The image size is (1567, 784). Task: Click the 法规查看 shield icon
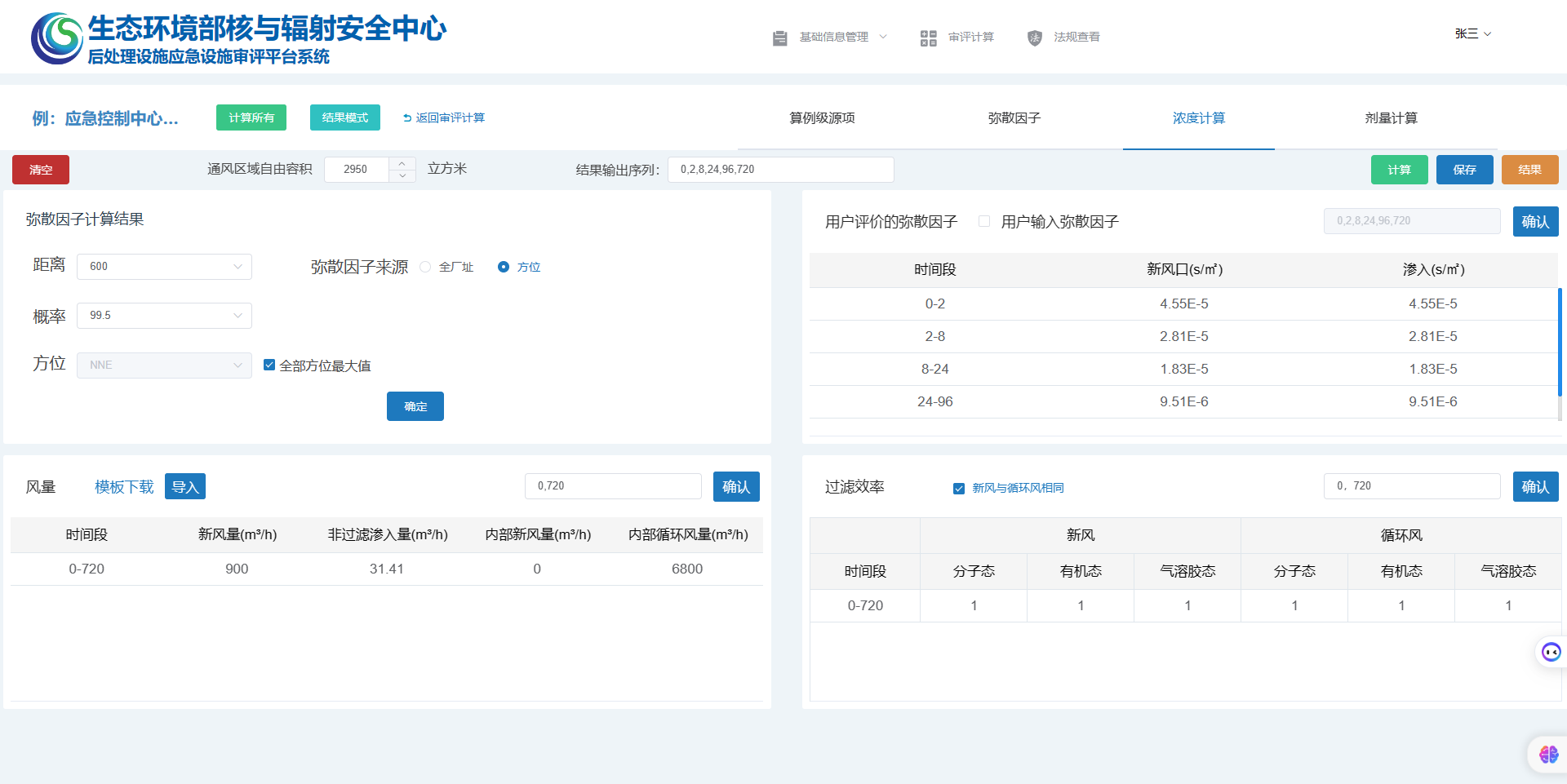(1035, 38)
